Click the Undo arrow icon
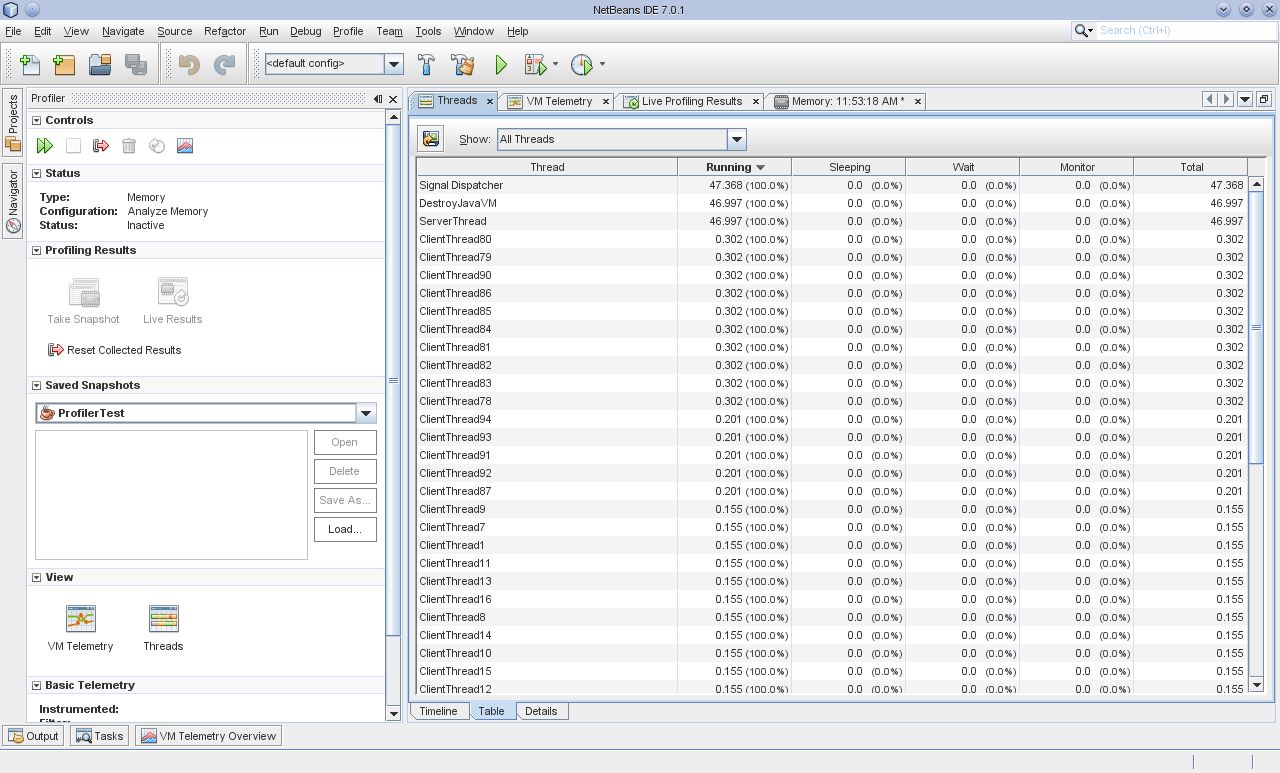This screenshot has height=773, width=1280. [189, 64]
